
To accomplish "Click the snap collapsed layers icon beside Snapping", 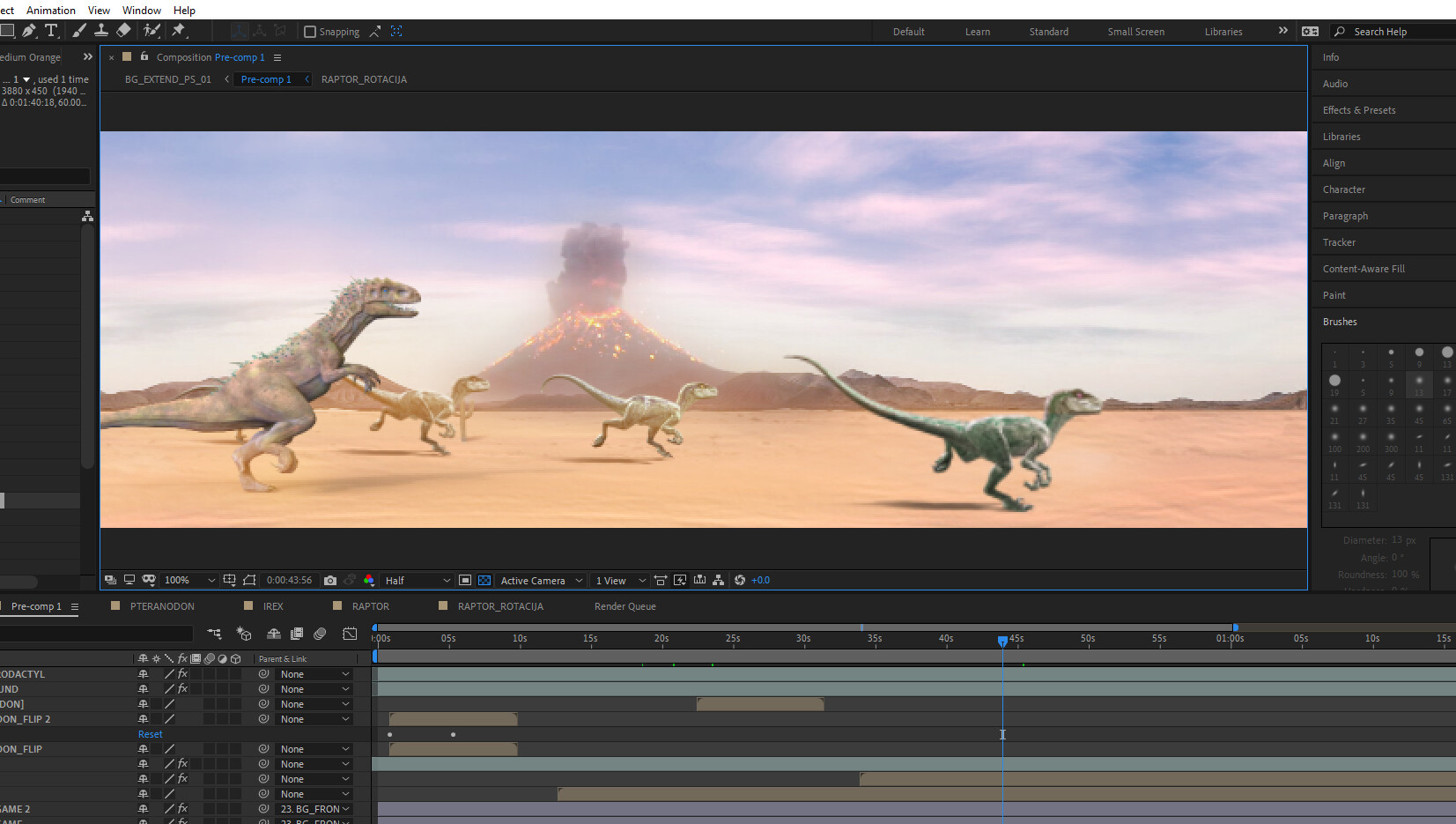I will click(x=375, y=32).
